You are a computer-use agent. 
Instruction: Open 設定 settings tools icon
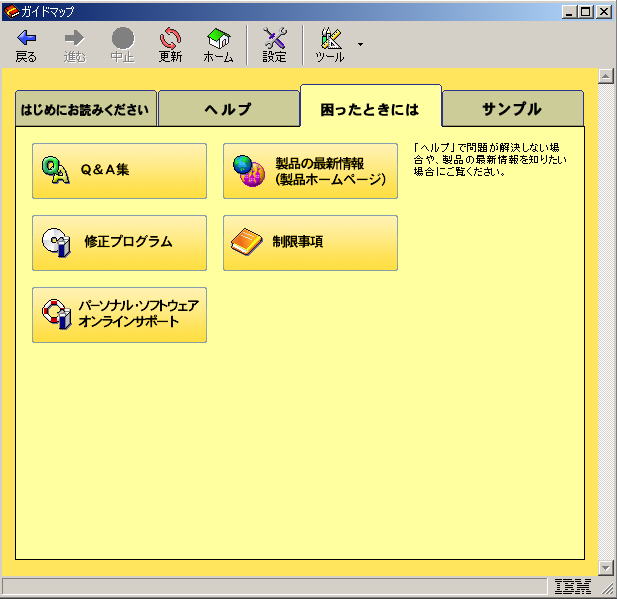pyautogui.click(x=274, y=38)
